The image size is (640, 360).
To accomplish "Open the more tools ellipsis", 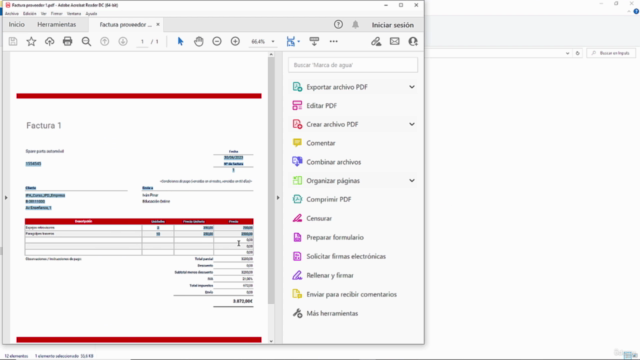I will [333, 41].
